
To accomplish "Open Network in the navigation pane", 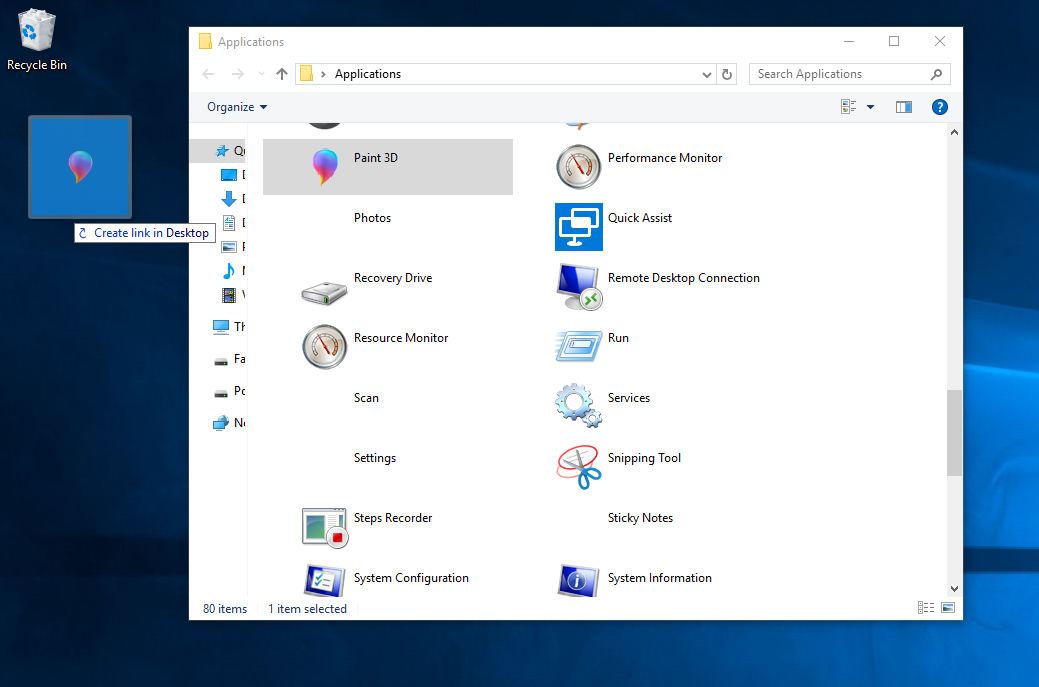I will tap(221, 423).
